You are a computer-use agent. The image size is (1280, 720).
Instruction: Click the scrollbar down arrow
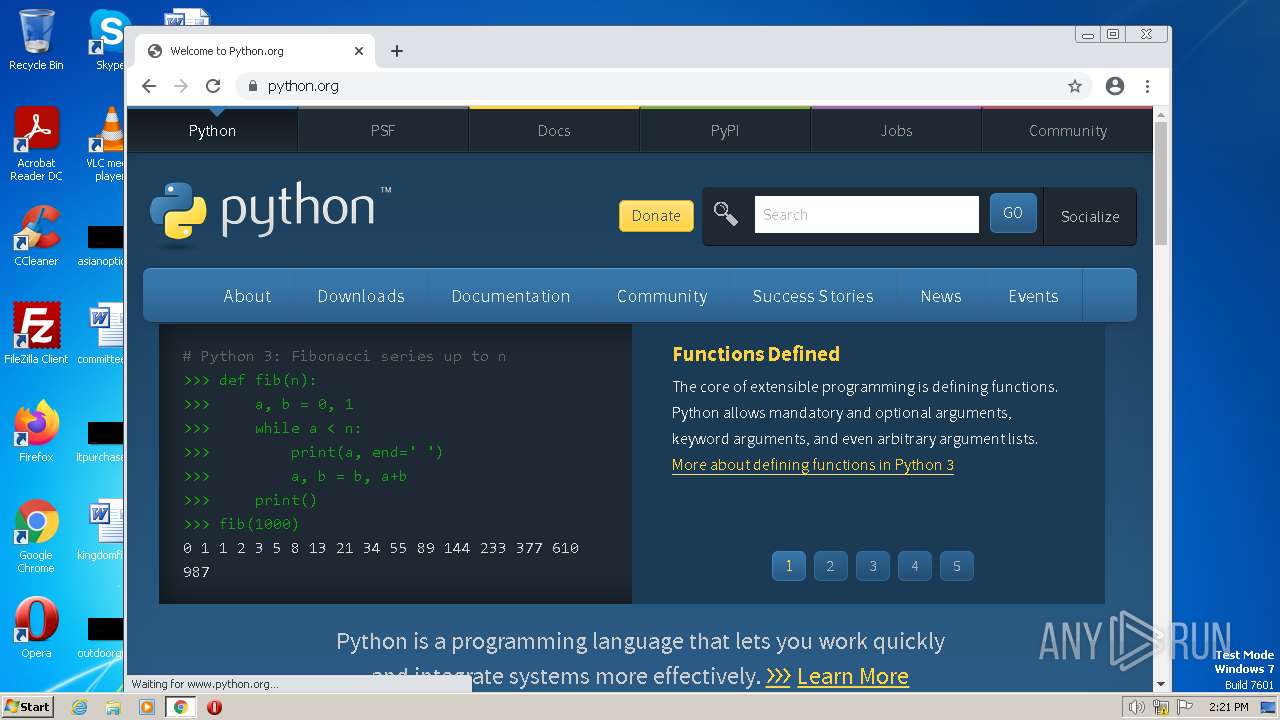pos(1161,685)
